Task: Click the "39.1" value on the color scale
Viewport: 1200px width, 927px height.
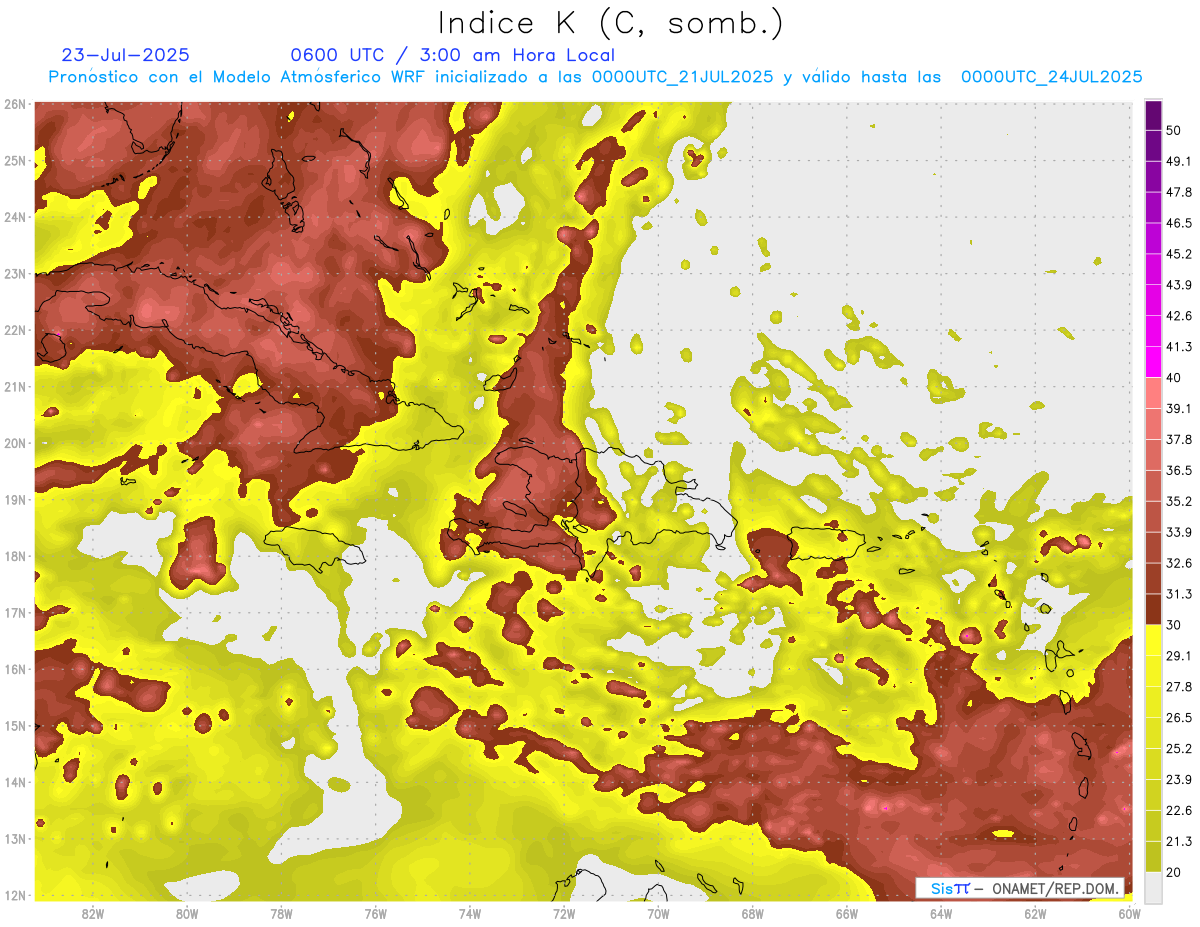Action: click(1179, 409)
